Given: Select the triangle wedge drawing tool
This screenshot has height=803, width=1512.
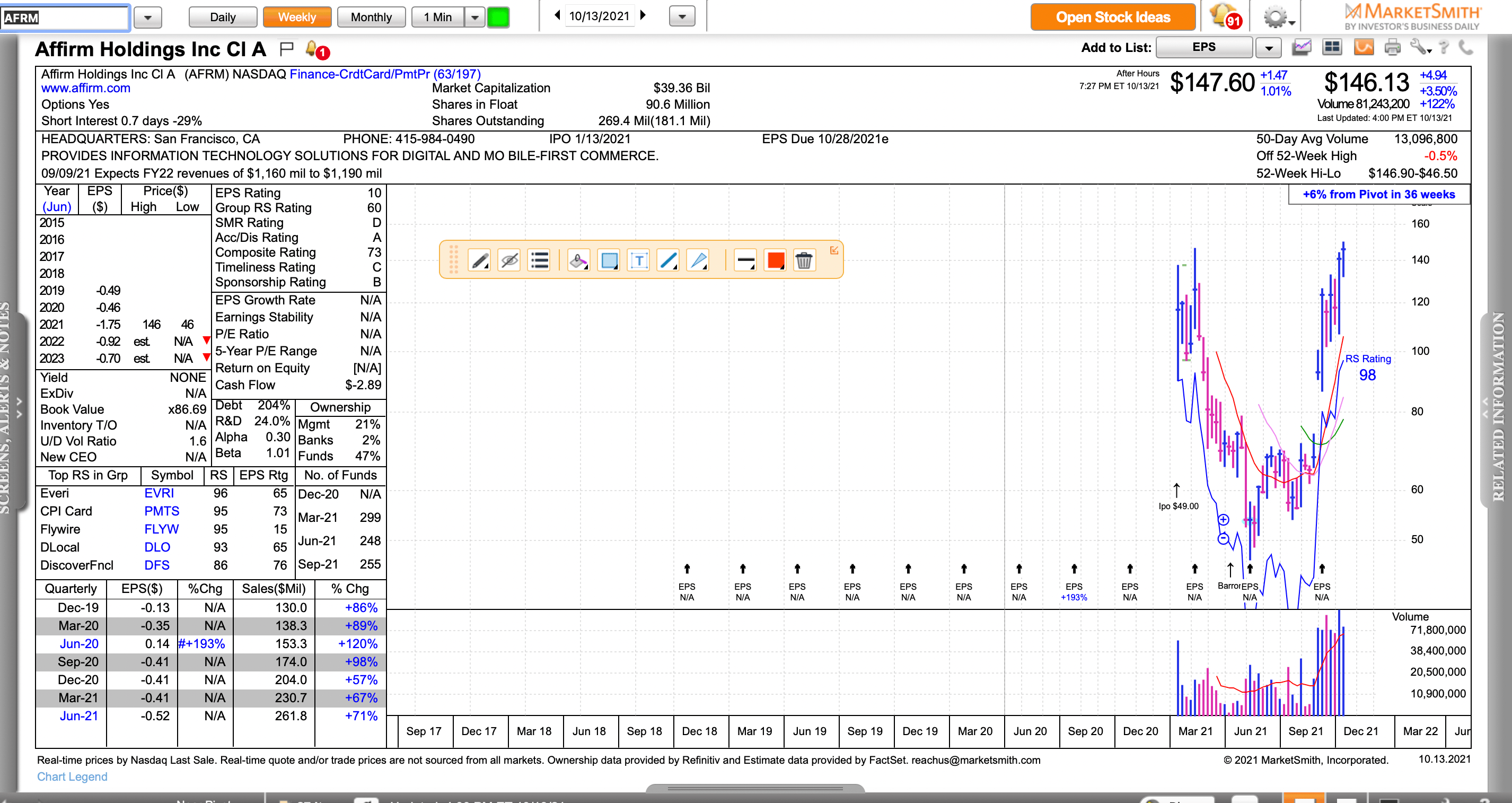Looking at the screenshot, I should click(x=698, y=260).
